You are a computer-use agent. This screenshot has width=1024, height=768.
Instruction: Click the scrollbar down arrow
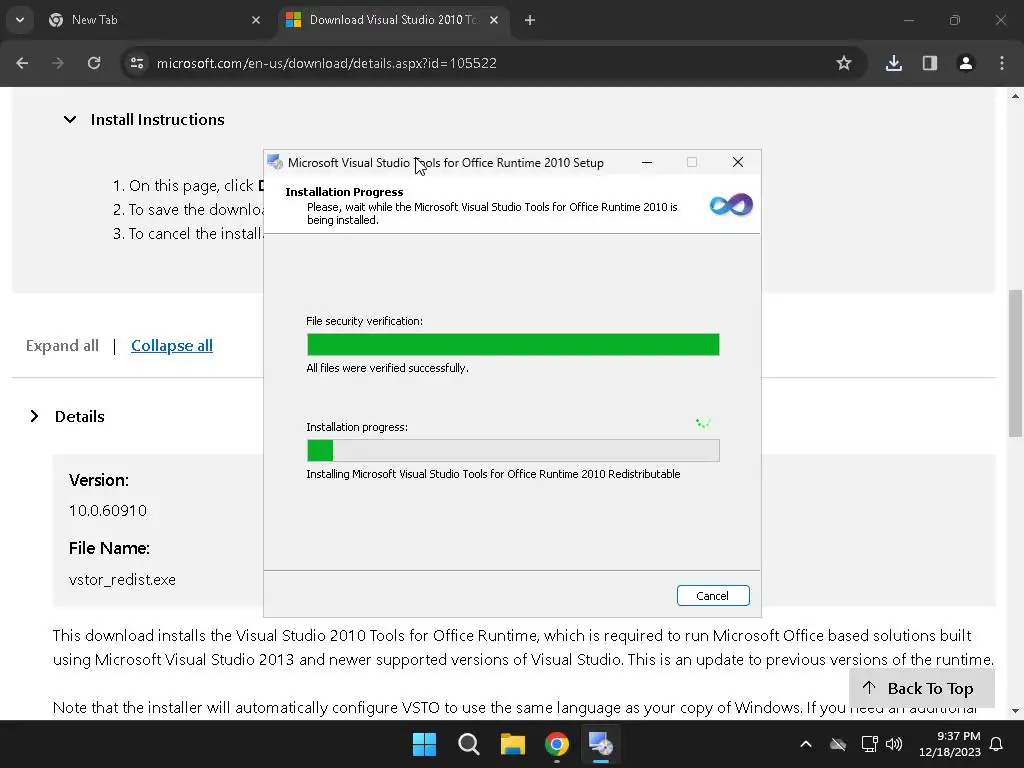pos(1015,711)
